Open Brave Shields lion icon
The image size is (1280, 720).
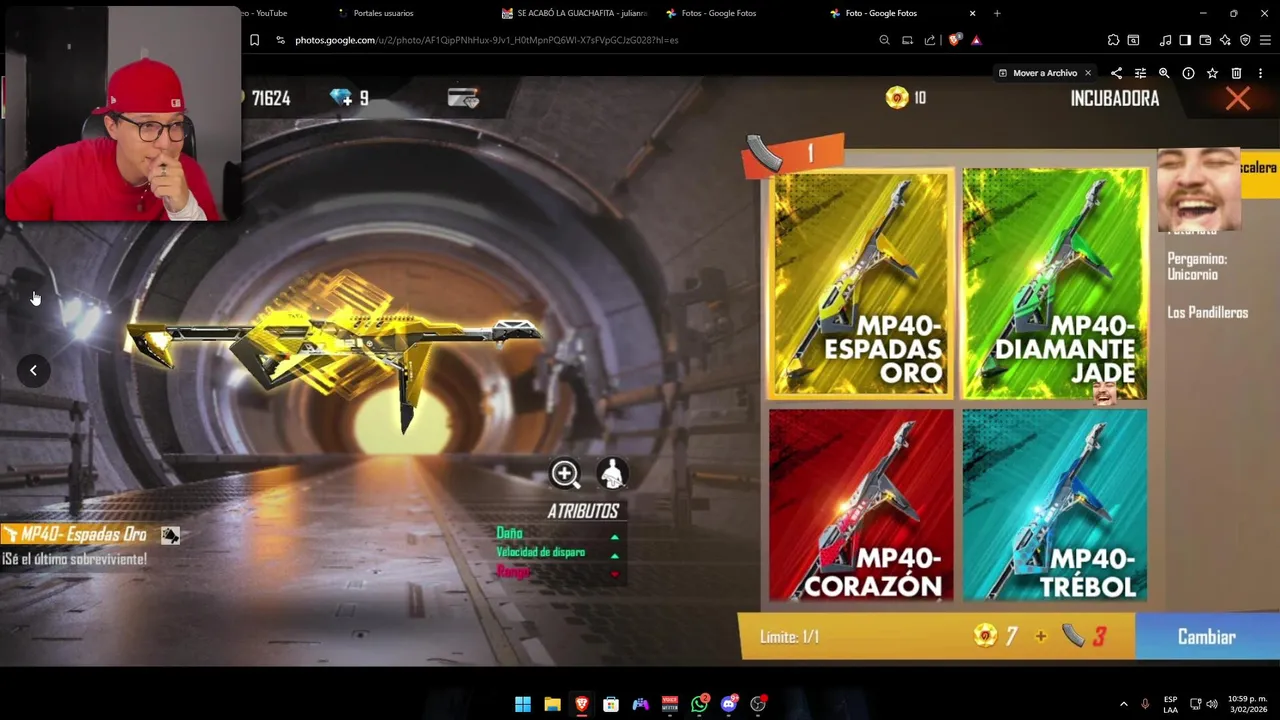pos(954,40)
